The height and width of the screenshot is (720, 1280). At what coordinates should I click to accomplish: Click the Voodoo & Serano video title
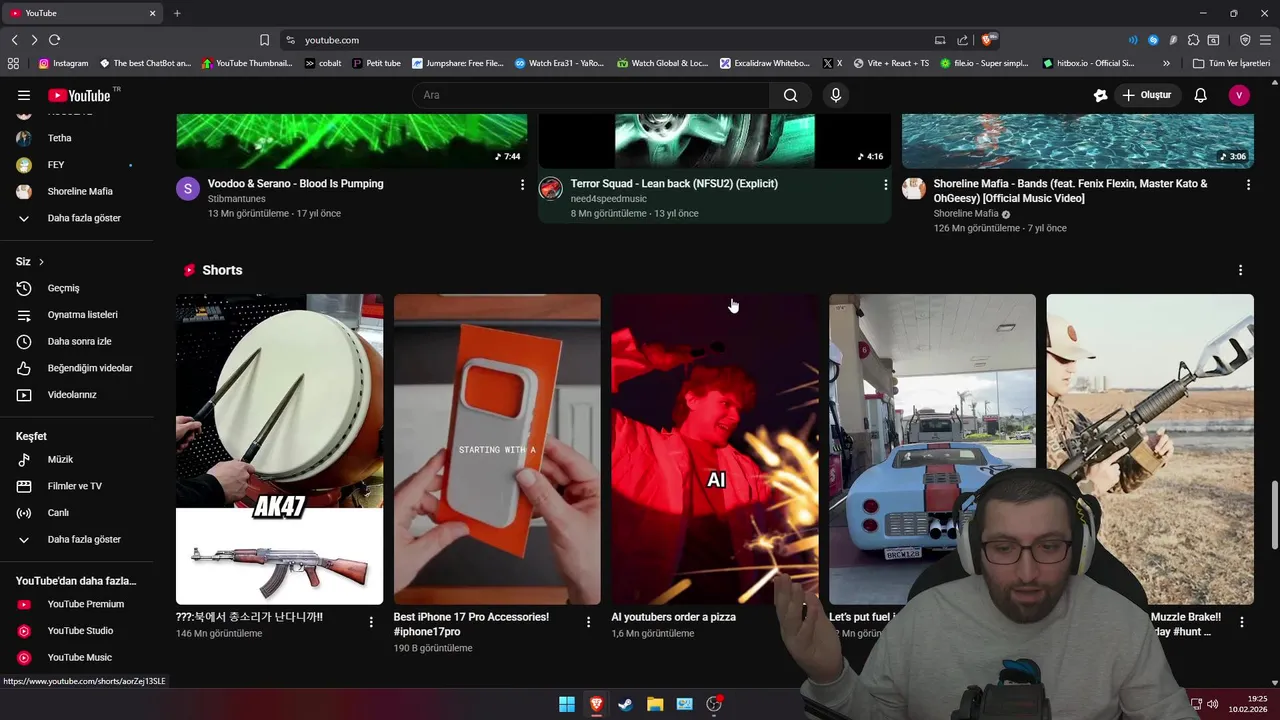[296, 184]
